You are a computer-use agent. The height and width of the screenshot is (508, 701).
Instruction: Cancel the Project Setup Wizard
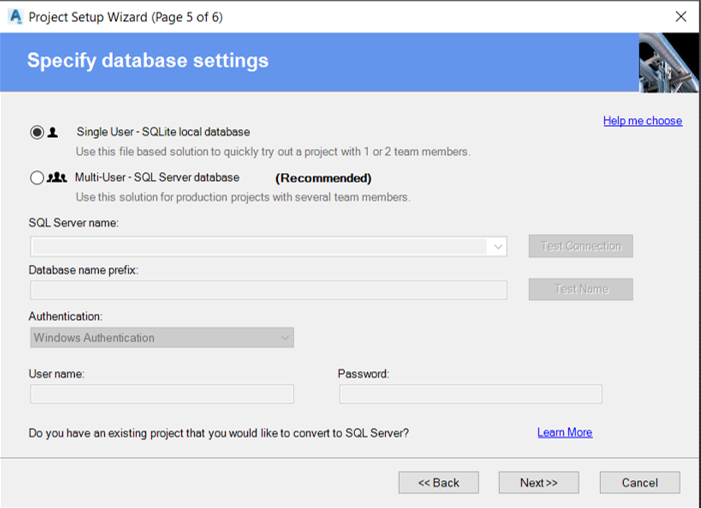(x=640, y=483)
